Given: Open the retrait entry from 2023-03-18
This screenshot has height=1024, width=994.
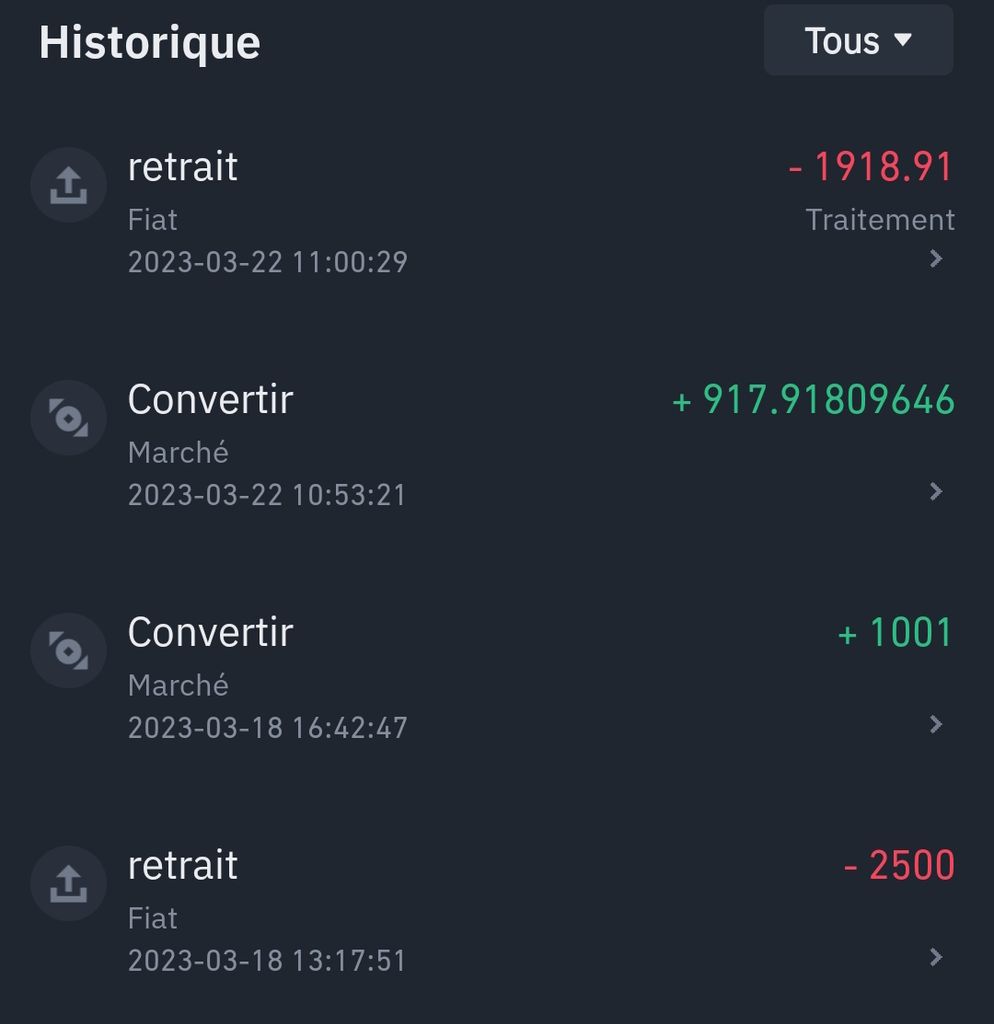Looking at the screenshot, I should click(183, 866).
